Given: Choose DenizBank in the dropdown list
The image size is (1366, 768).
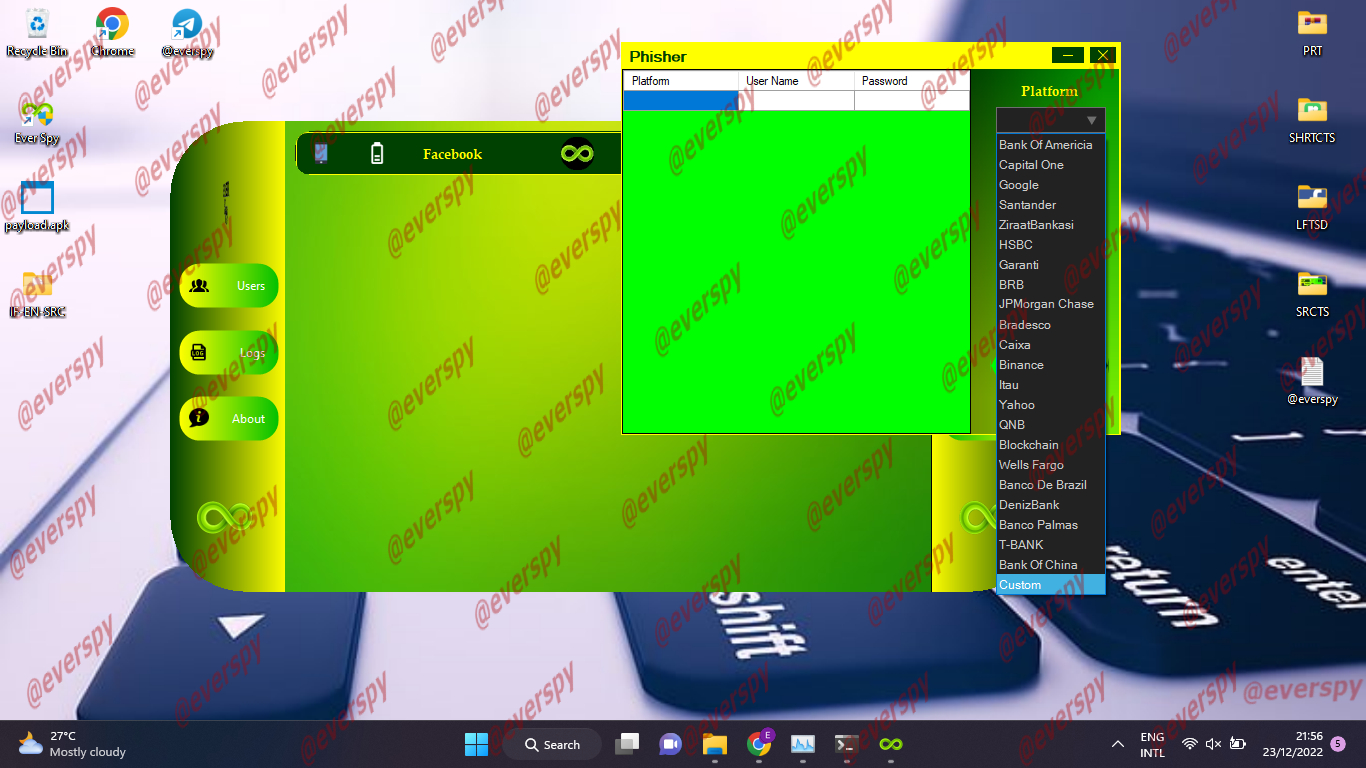Looking at the screenshot, I should tap(1050, 505).
